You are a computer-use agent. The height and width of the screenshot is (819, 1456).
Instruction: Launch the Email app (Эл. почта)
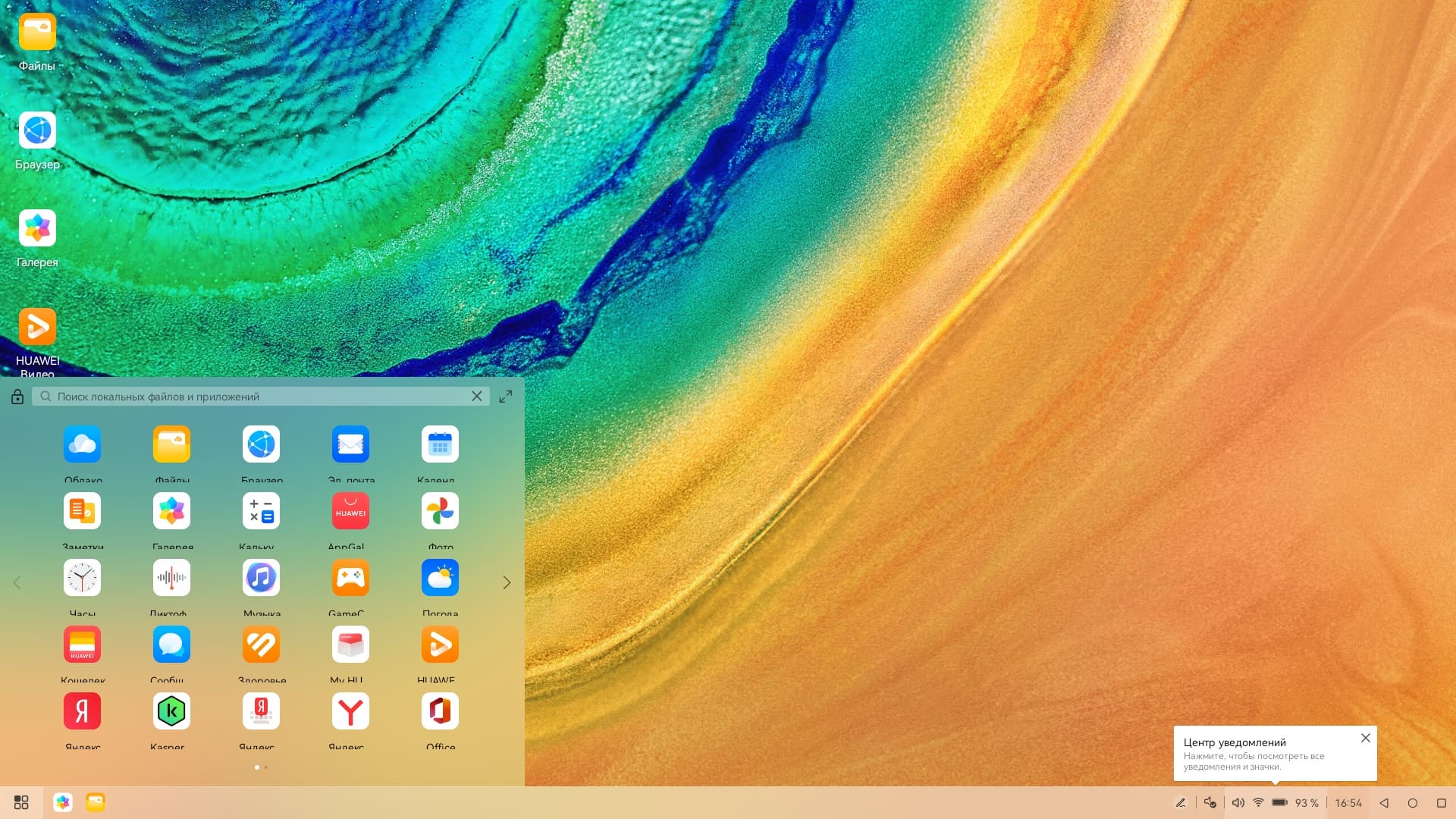(x=350, y=444)
